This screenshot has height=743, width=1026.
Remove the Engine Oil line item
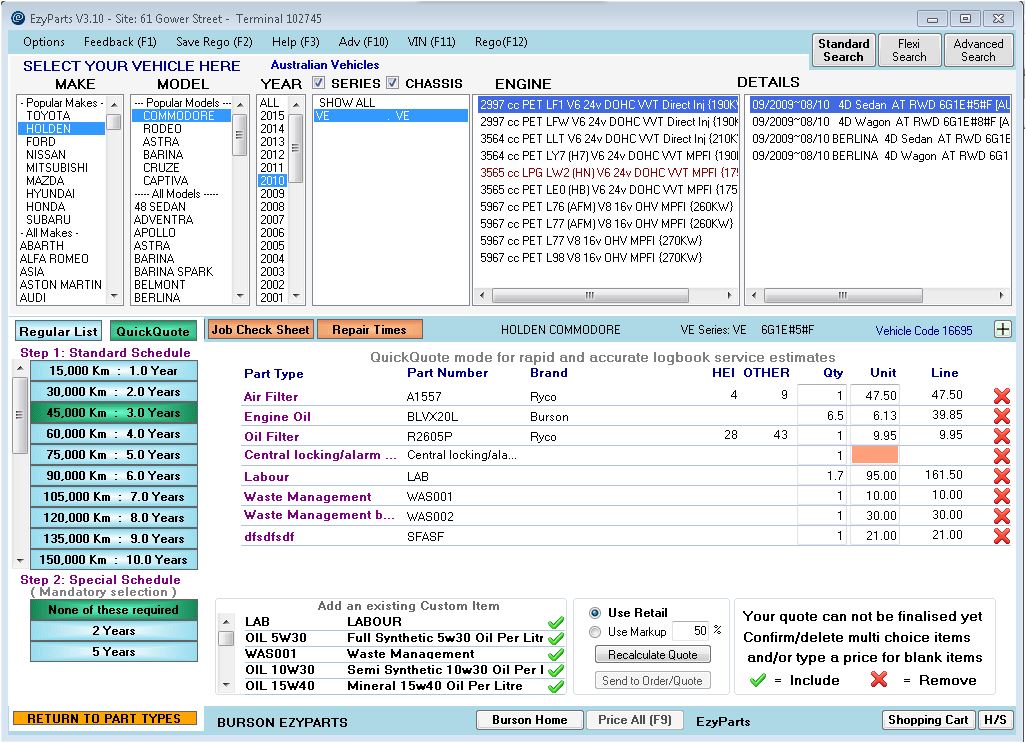pos(1001,416)
